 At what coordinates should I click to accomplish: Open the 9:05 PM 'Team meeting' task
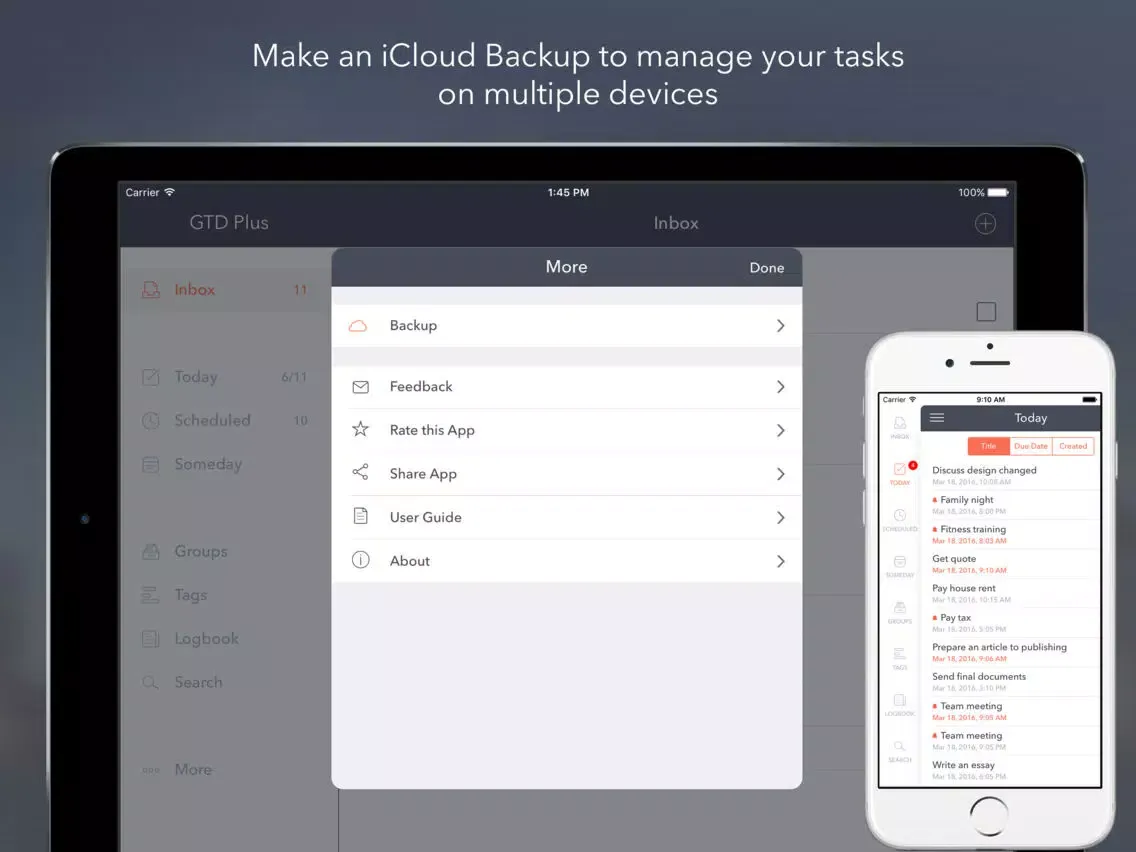(x=1011, y=740)
